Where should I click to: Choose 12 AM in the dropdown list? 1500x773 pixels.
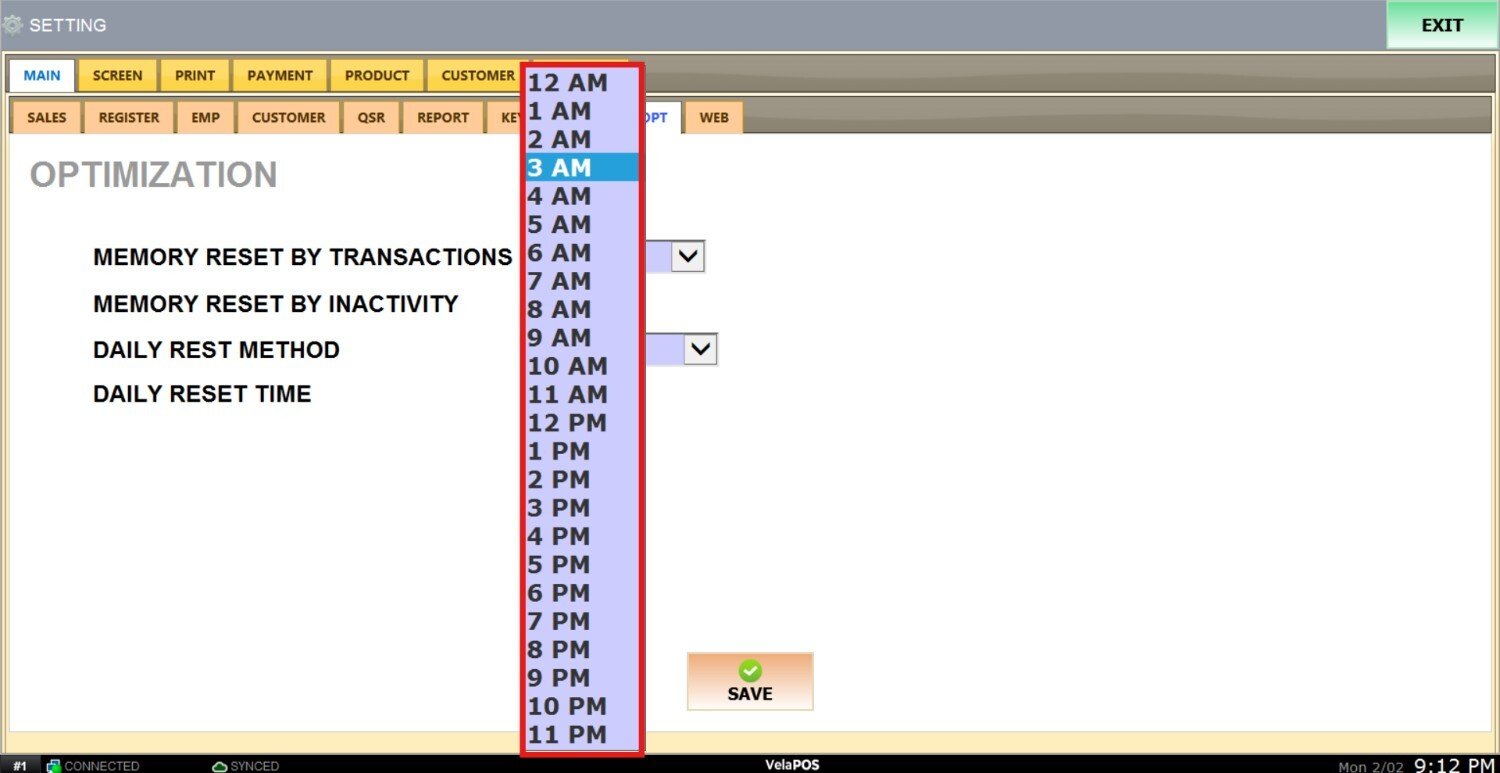tap(582, 83)
